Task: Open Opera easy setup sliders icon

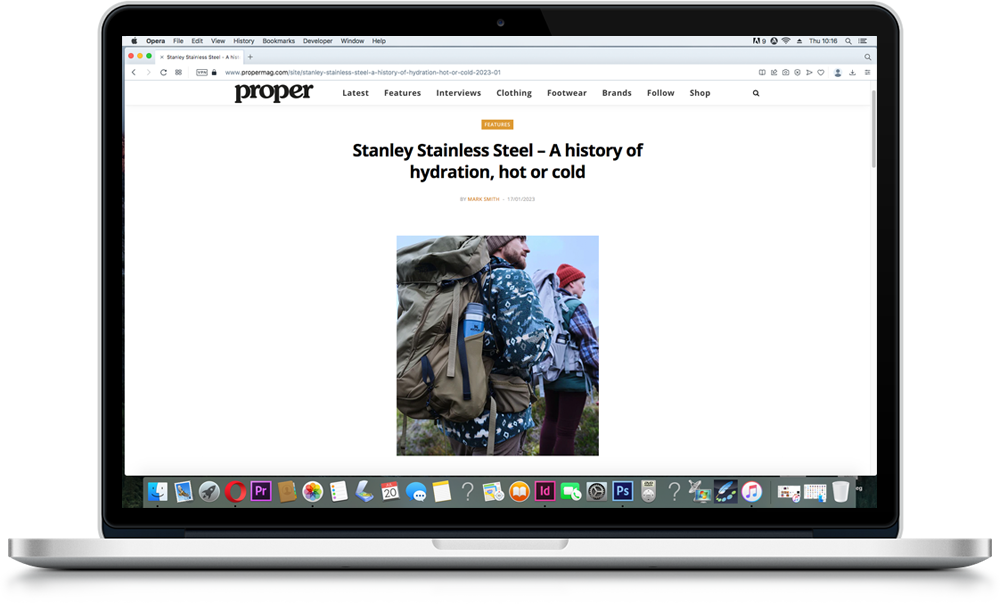Action: click(x=867, y=73)
